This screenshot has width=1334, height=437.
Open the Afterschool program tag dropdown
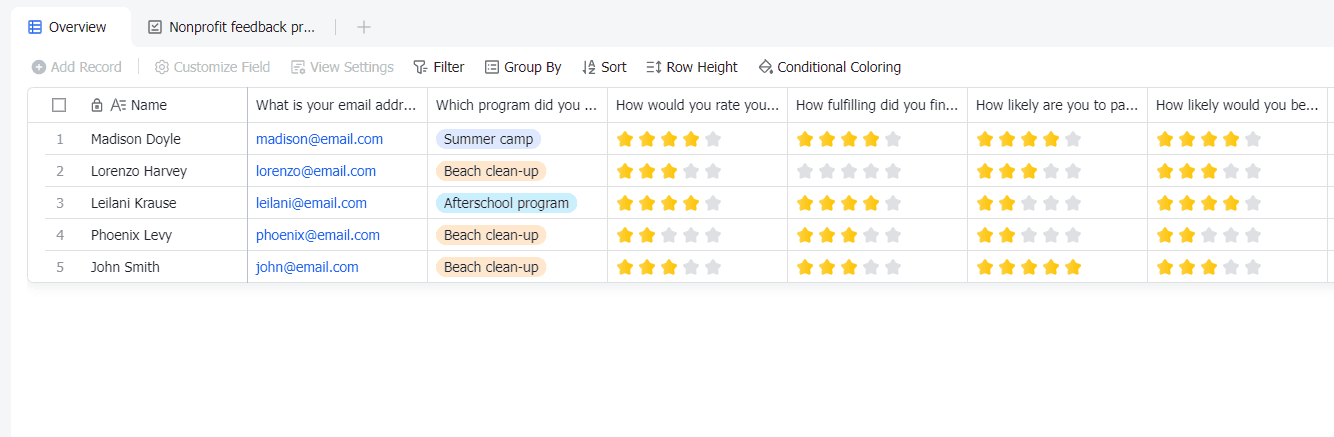coord(506,203)
